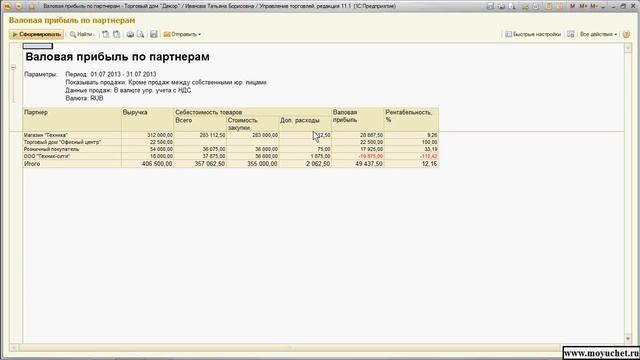Select the empty outlined cell above the report title
640x360 pixels.
point(38,46)
